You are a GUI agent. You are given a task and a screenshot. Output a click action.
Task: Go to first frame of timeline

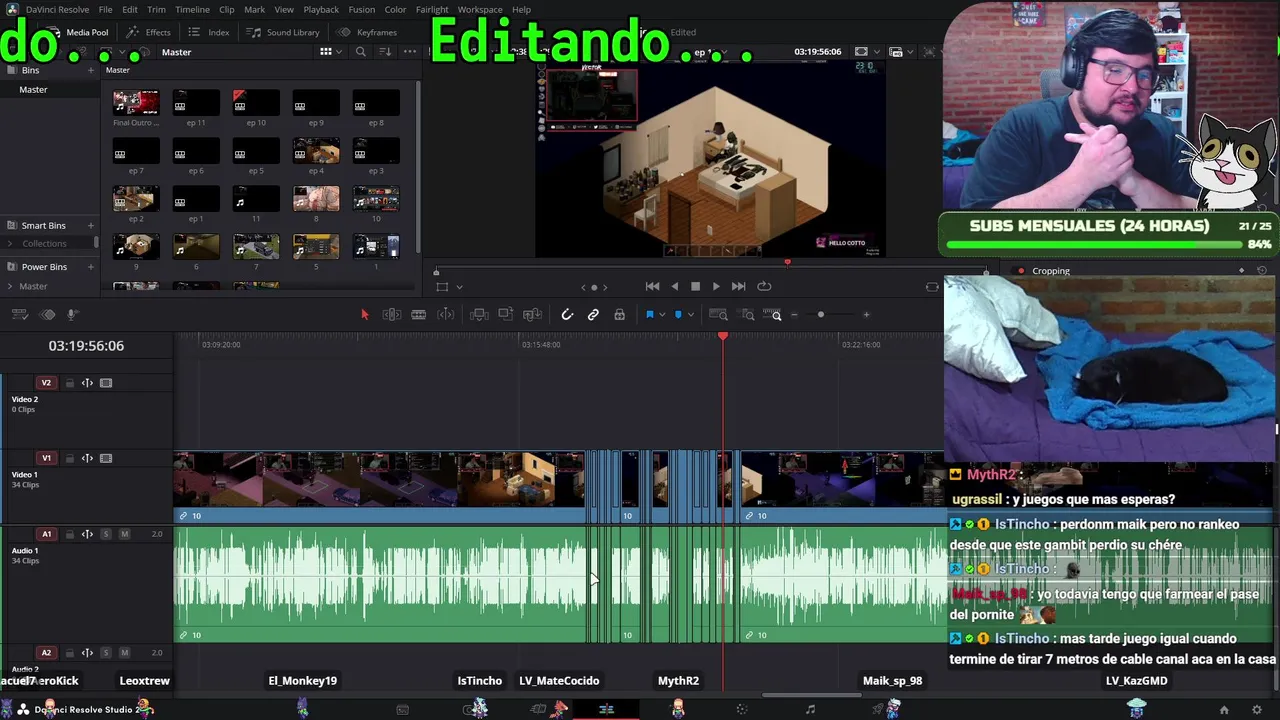pos(652,286)
